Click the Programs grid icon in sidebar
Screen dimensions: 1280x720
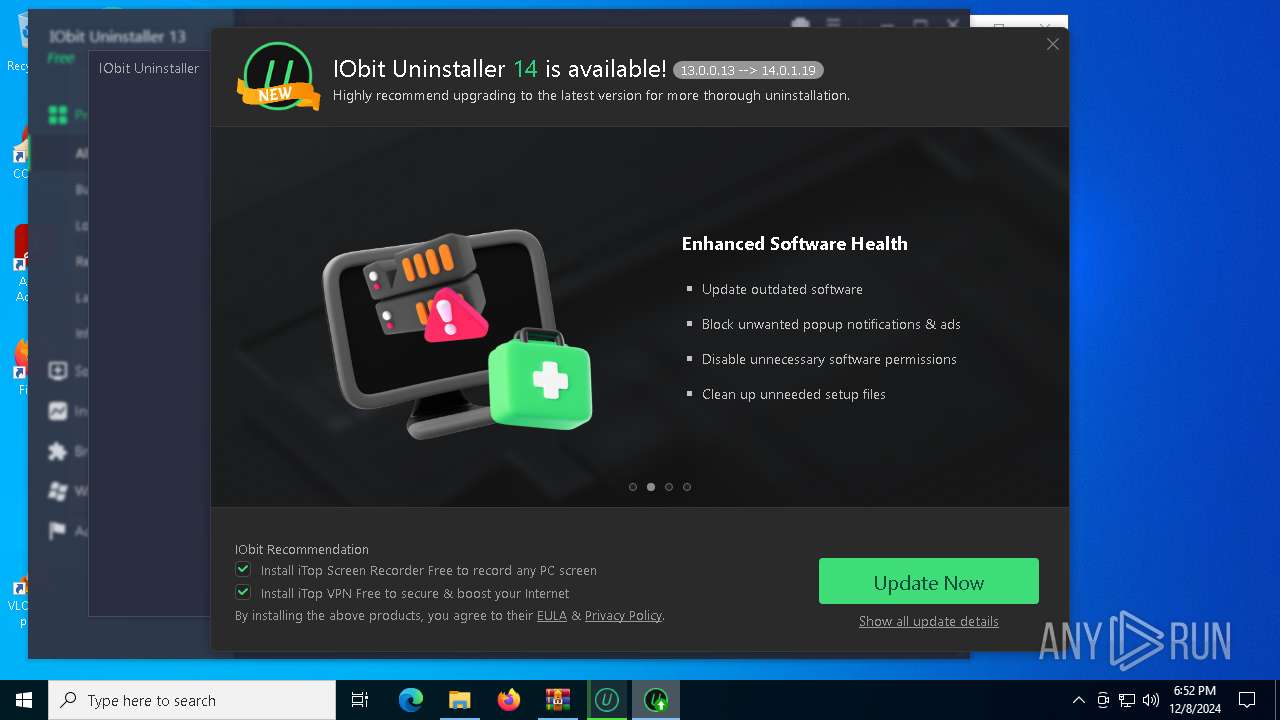[58, 115]
